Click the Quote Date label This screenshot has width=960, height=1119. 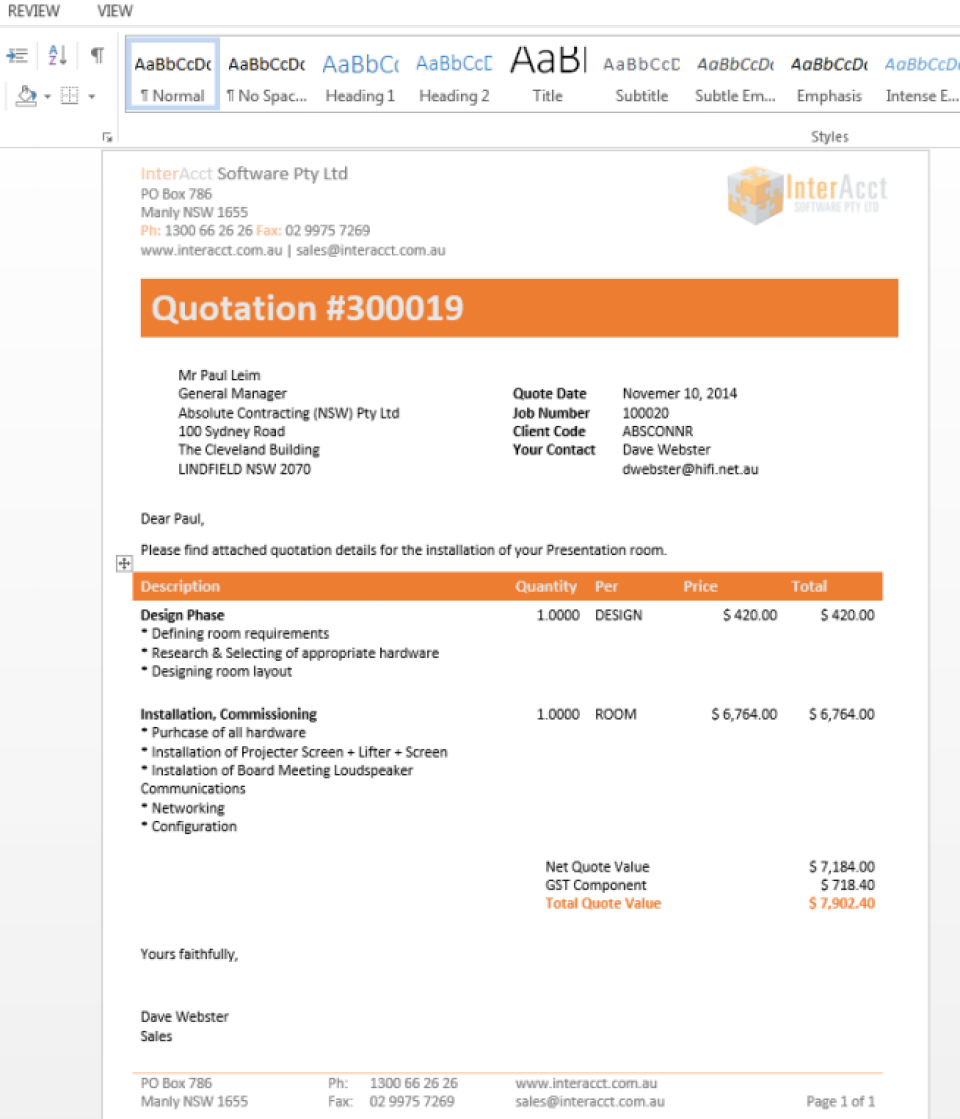549,394
